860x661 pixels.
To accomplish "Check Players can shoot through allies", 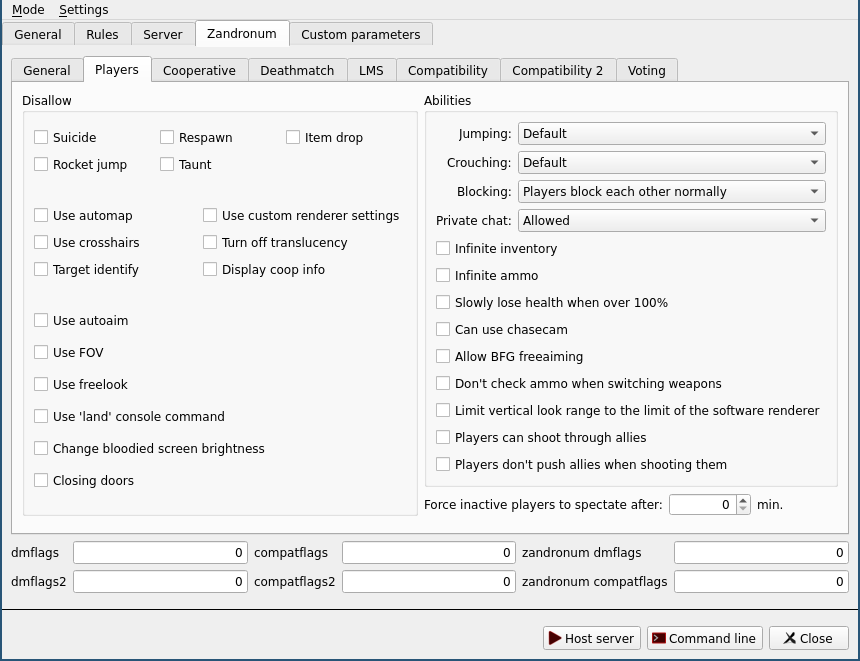I will tap(443, 437).
